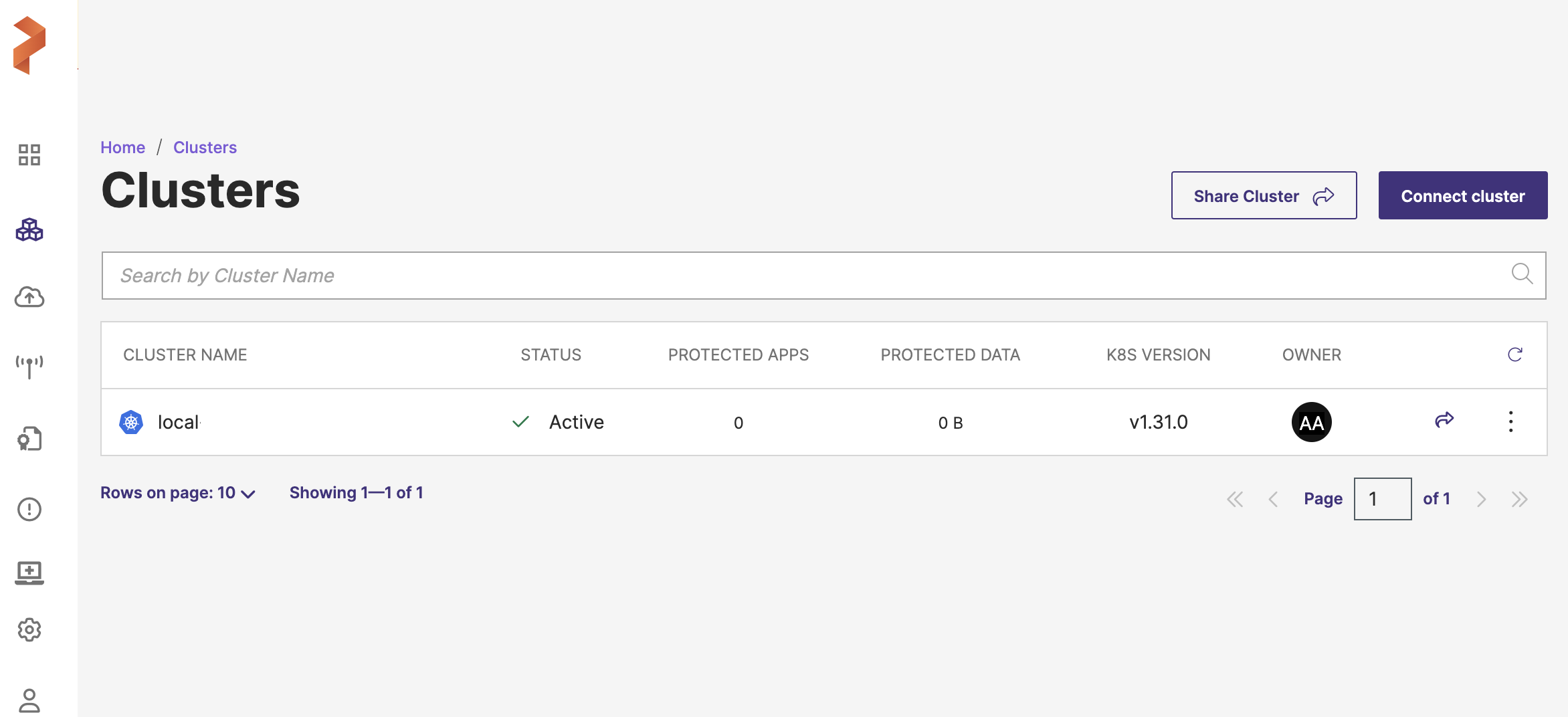The height and width of the screenshot is (717, 1568).
Task: Expand the Rows on page dropdown
Action: click(178, 493)
